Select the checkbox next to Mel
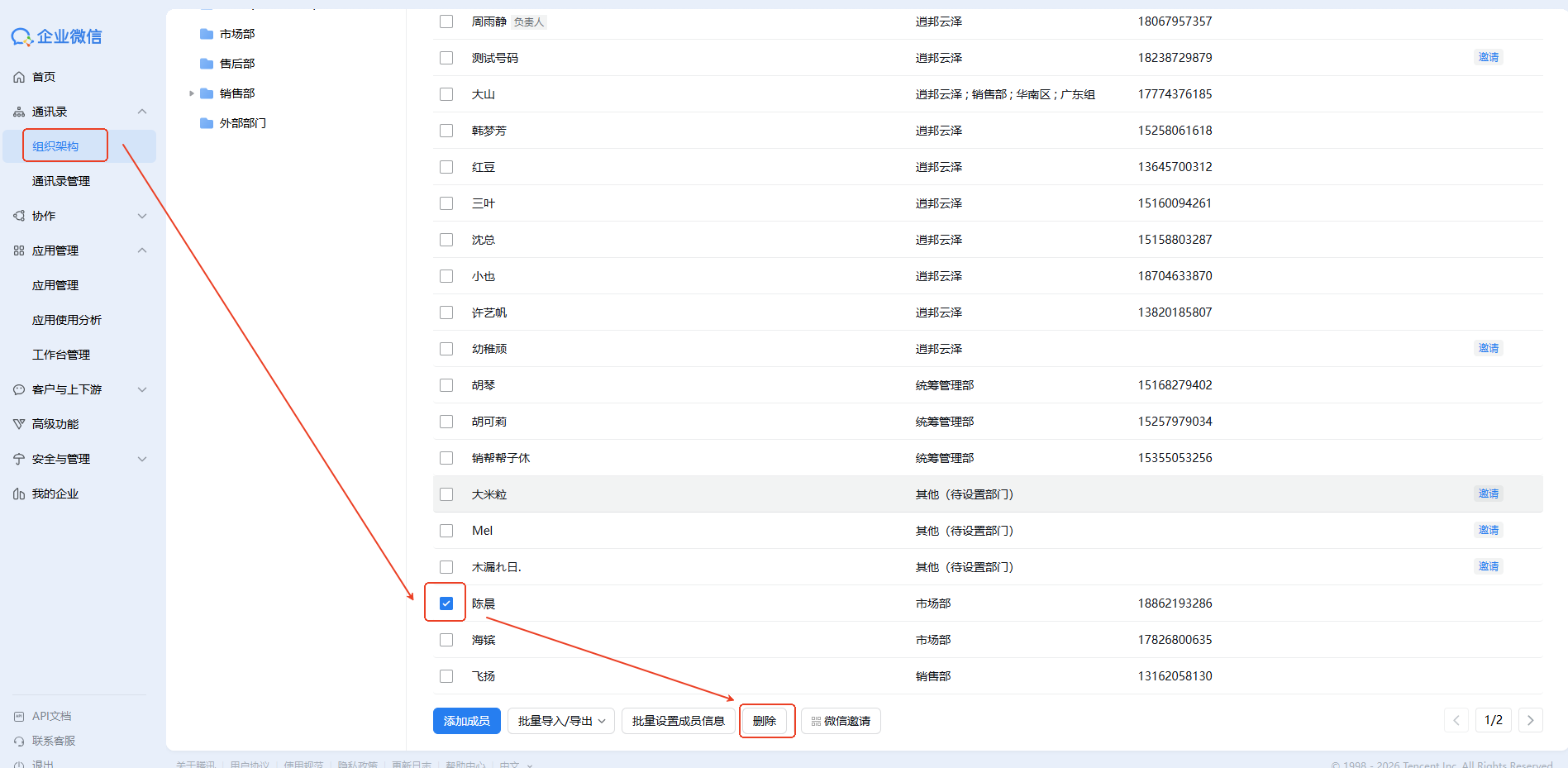The height and width of the screenshot is (768, 1568). [x=446, y=531]
